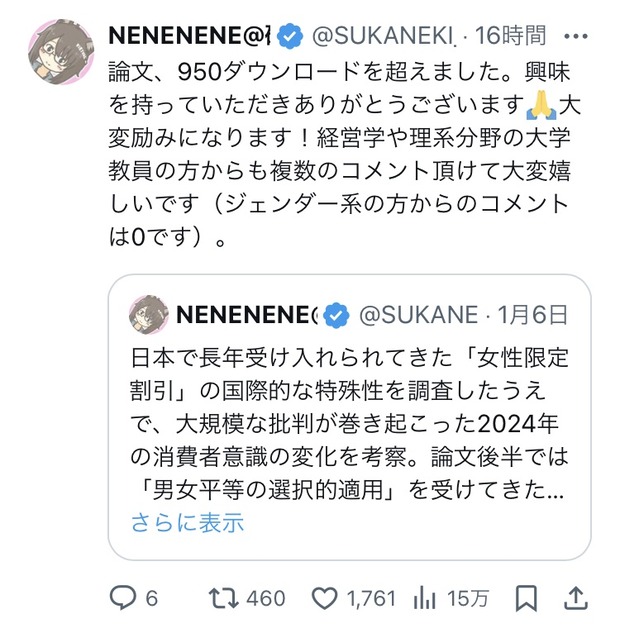Open the quoted tweet avatar

click(149, 315)
